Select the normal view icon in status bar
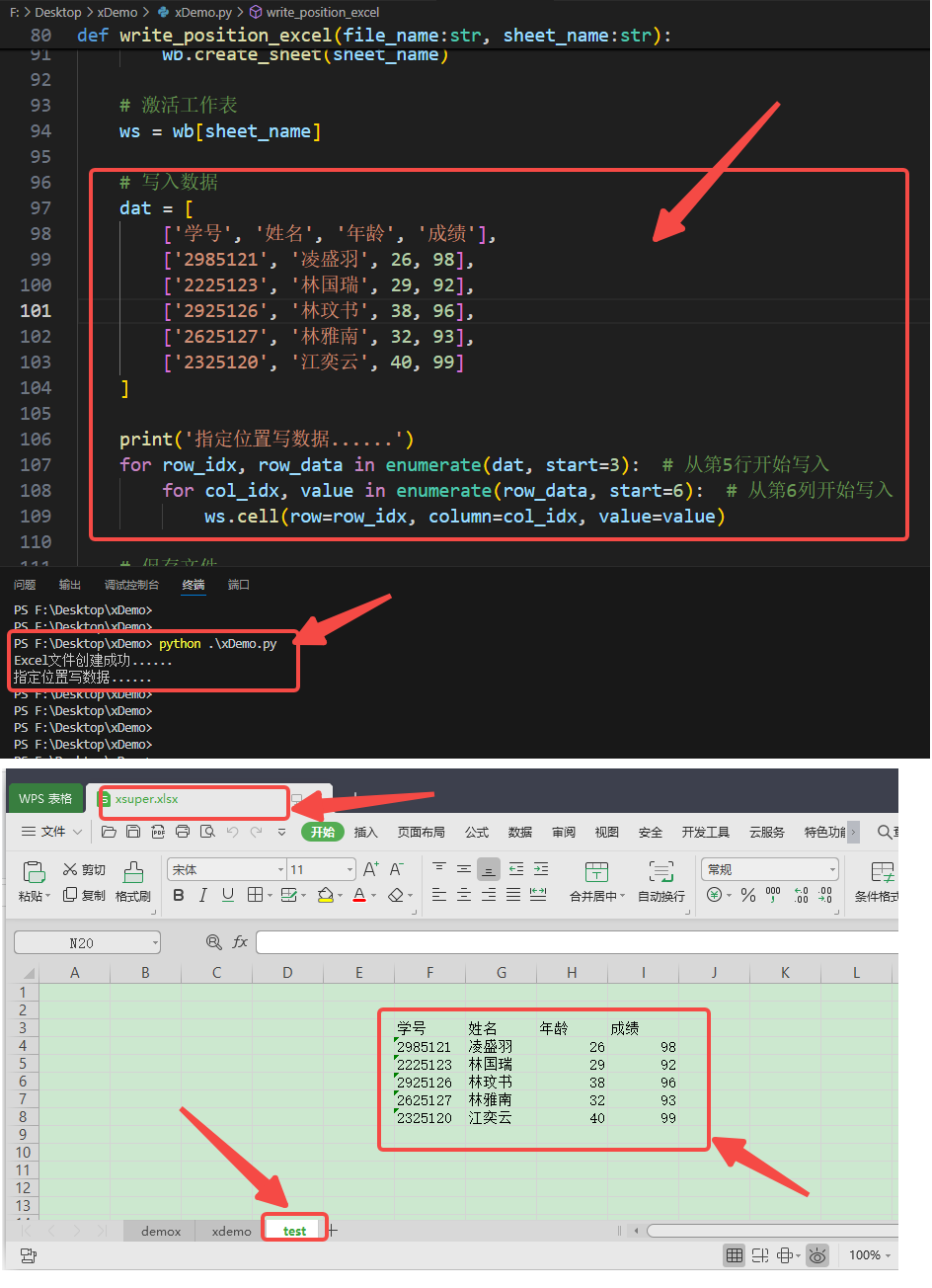The height and width of the screenshot is (1288, 932). point(735,1255)
